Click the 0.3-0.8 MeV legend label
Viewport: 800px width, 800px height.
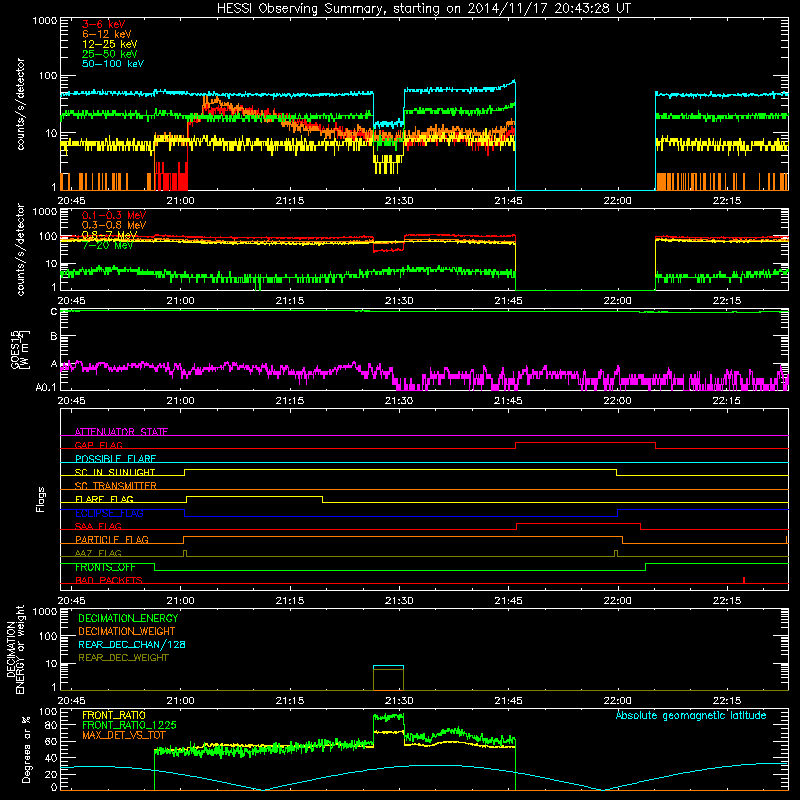(114, 225)
